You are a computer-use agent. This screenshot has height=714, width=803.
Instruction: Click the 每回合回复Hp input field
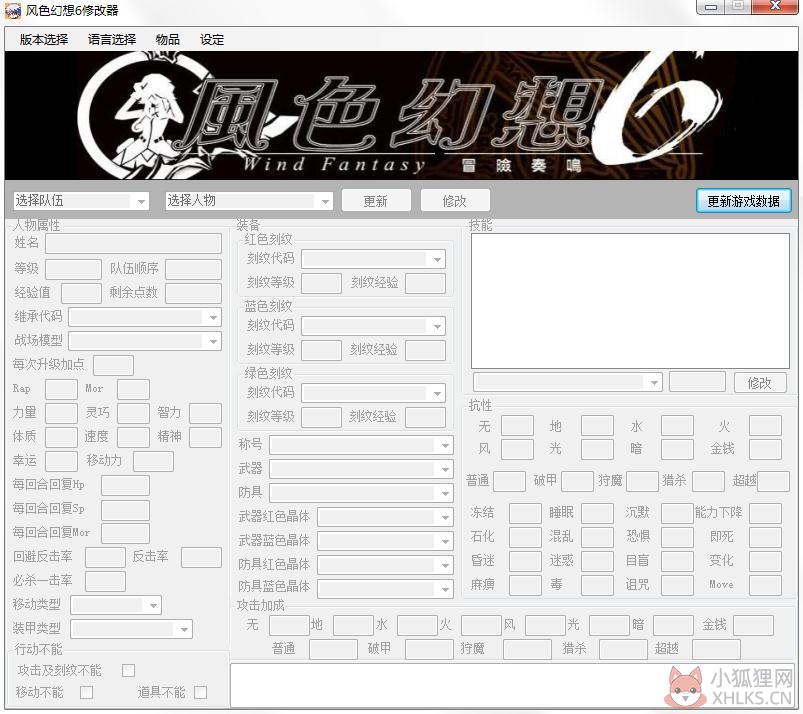pos(125,485)
